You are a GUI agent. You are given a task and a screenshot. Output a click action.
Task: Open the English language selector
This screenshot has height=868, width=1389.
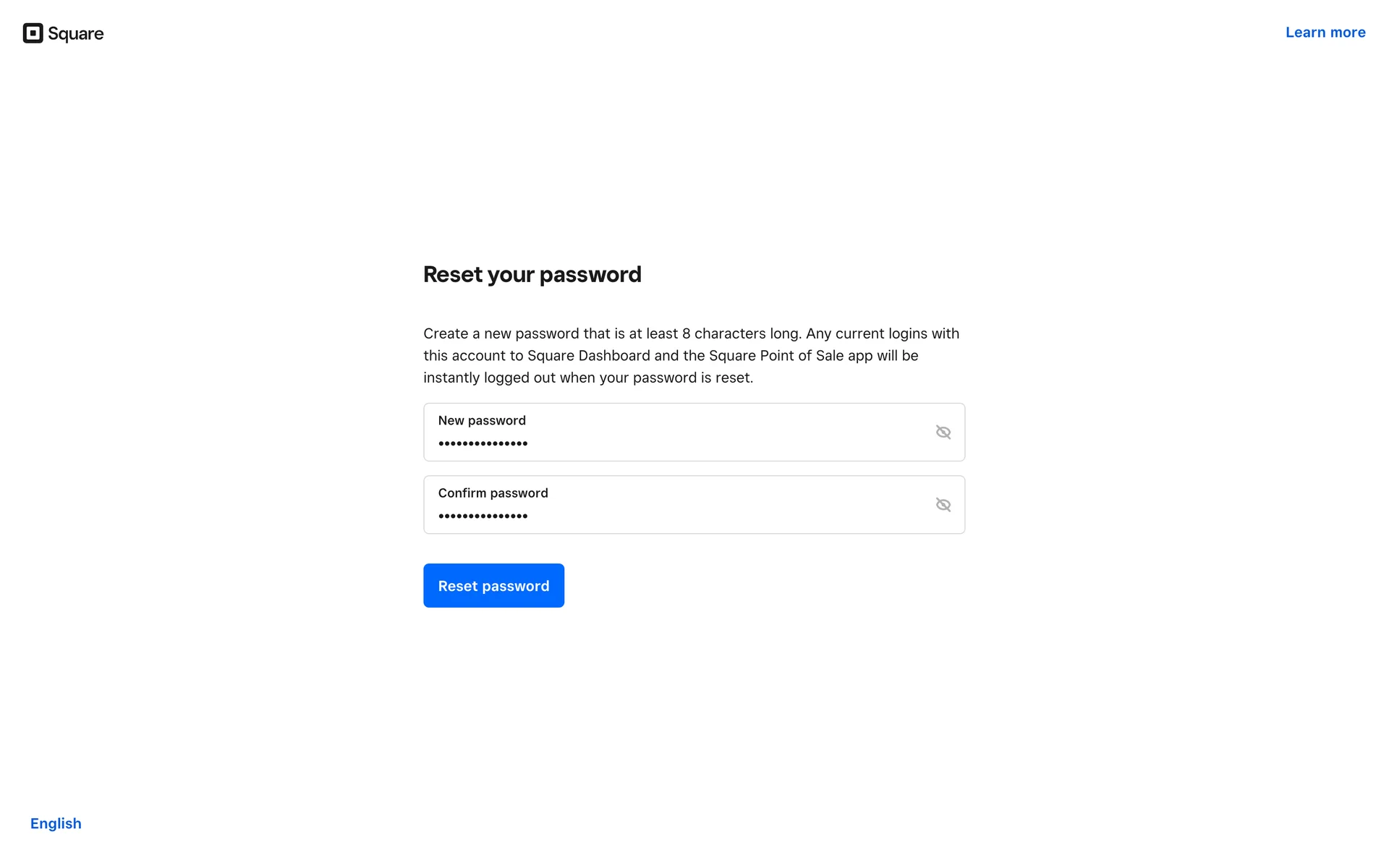[x=56, y=823]
